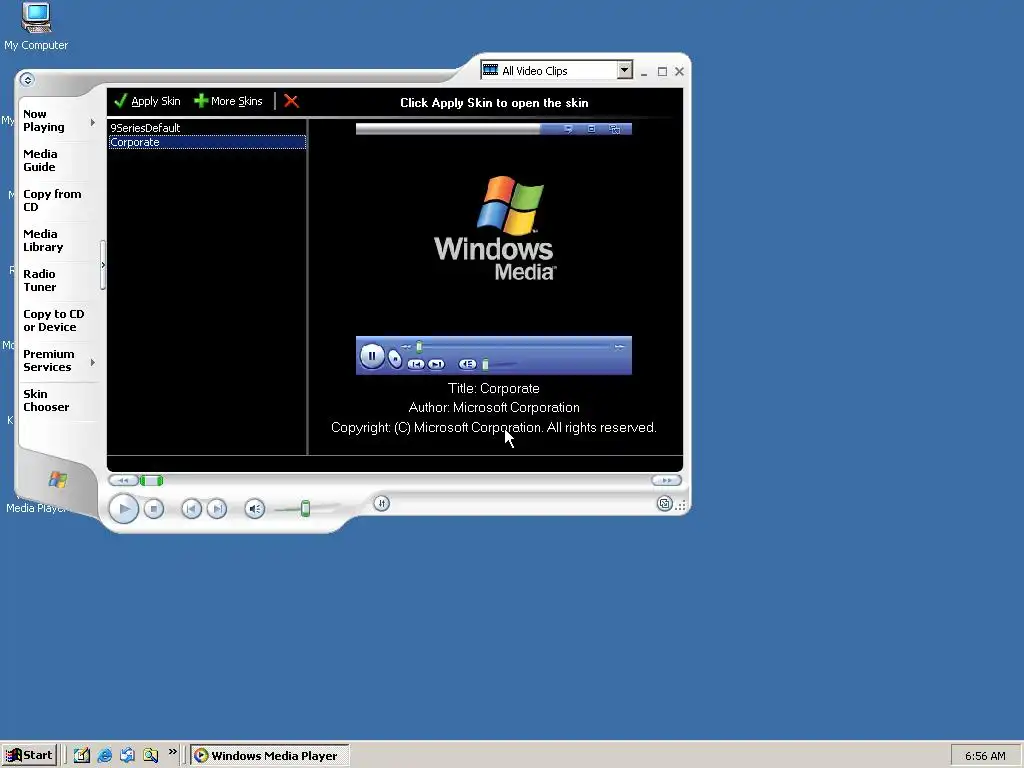Click the Windows Media logo in preview

[x=494, y=229]
